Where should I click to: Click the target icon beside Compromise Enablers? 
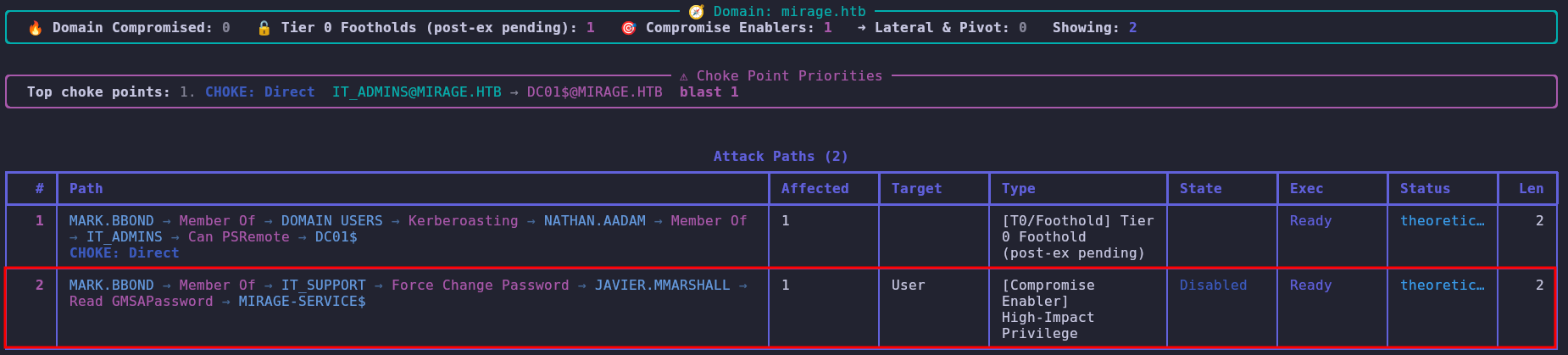[x=628, y=28]
